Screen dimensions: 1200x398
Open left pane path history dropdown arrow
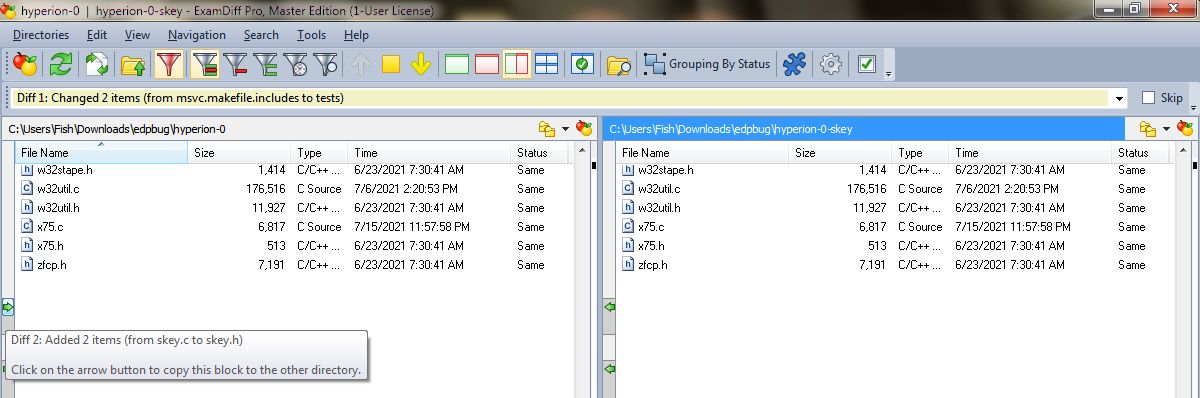[565, 129]
